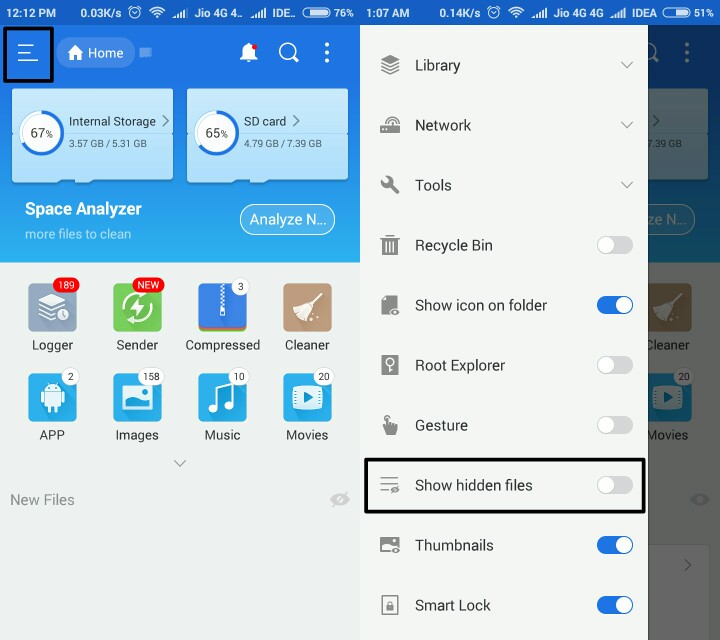Tap 'more files to clean' text
The width and height of the screenshot is (720, 640).
click(x=78, y=234)
